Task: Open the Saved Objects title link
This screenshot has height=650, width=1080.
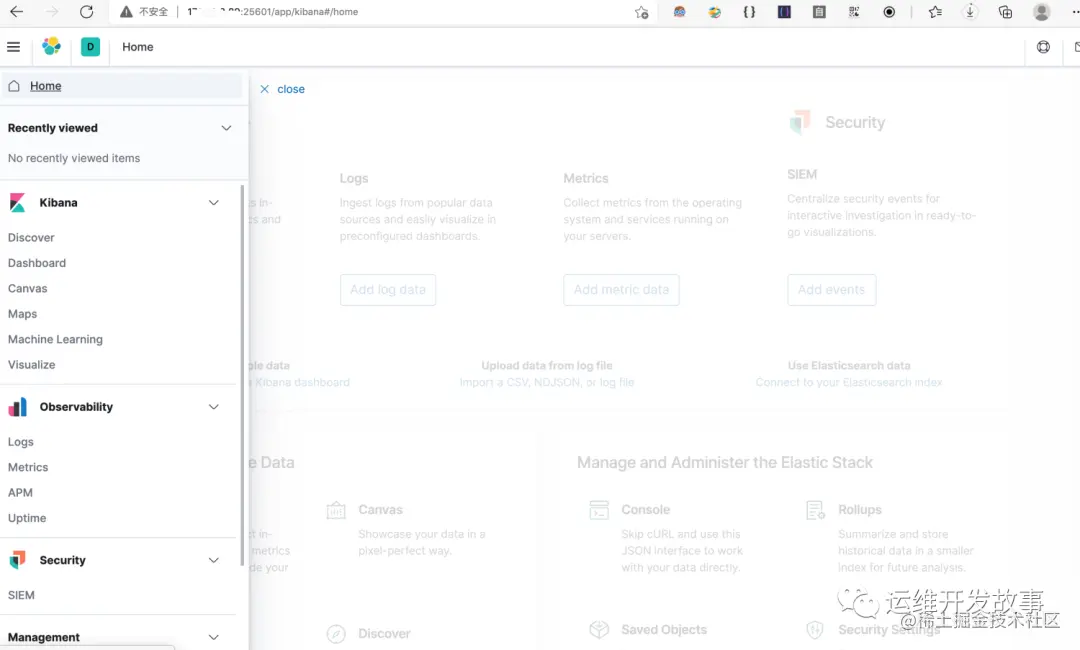Action: click(664, 630)
